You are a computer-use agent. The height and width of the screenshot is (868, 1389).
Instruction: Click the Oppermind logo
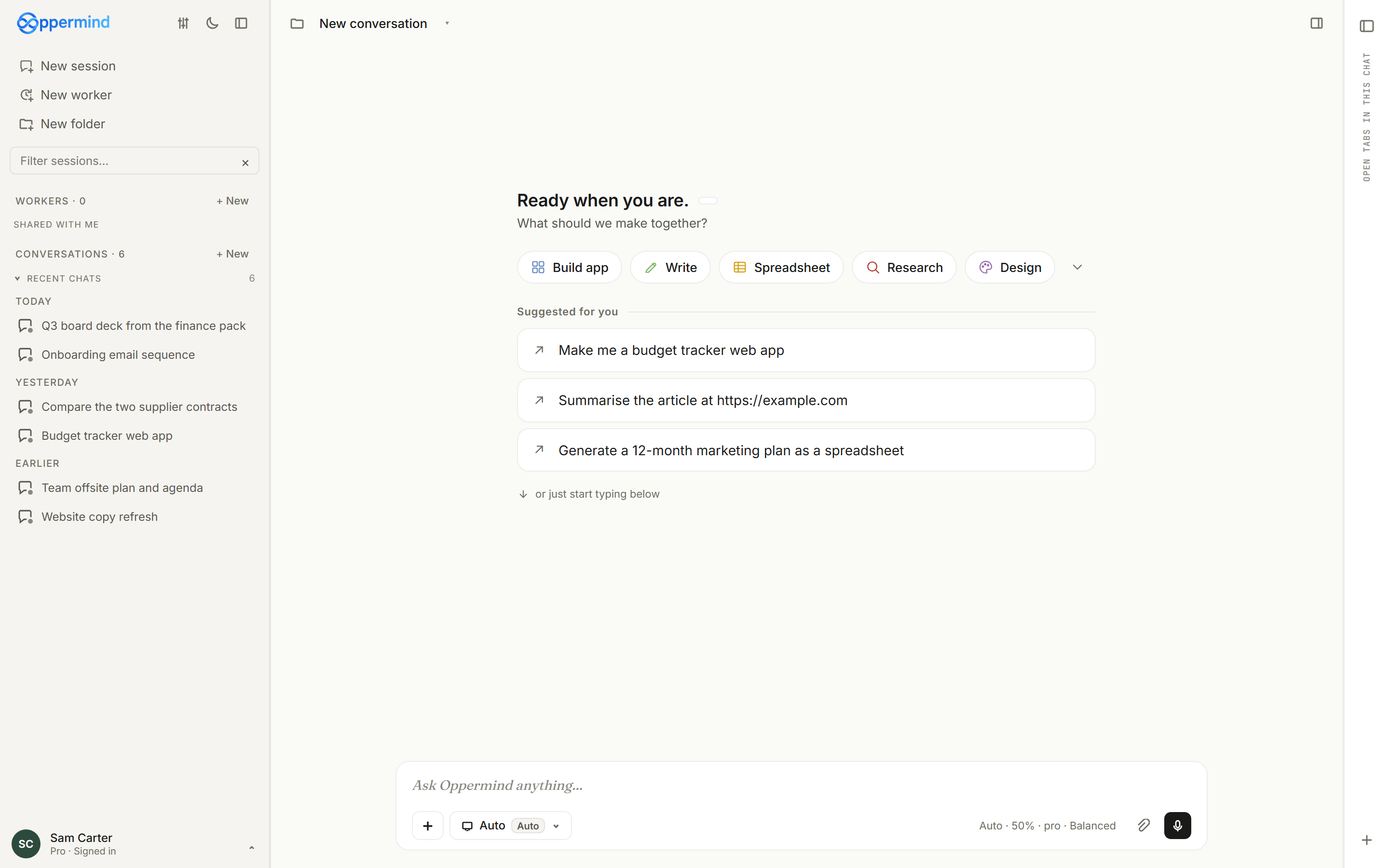point(63,23)
